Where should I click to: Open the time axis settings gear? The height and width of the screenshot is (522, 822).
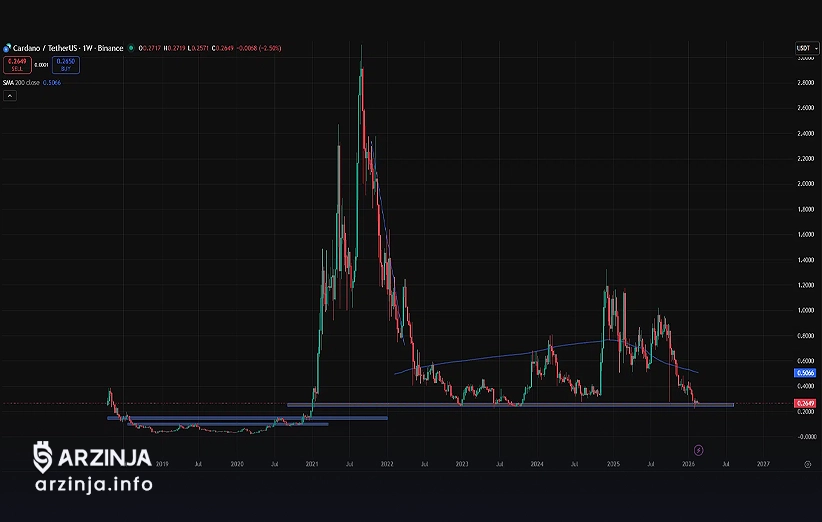(806, 464)
